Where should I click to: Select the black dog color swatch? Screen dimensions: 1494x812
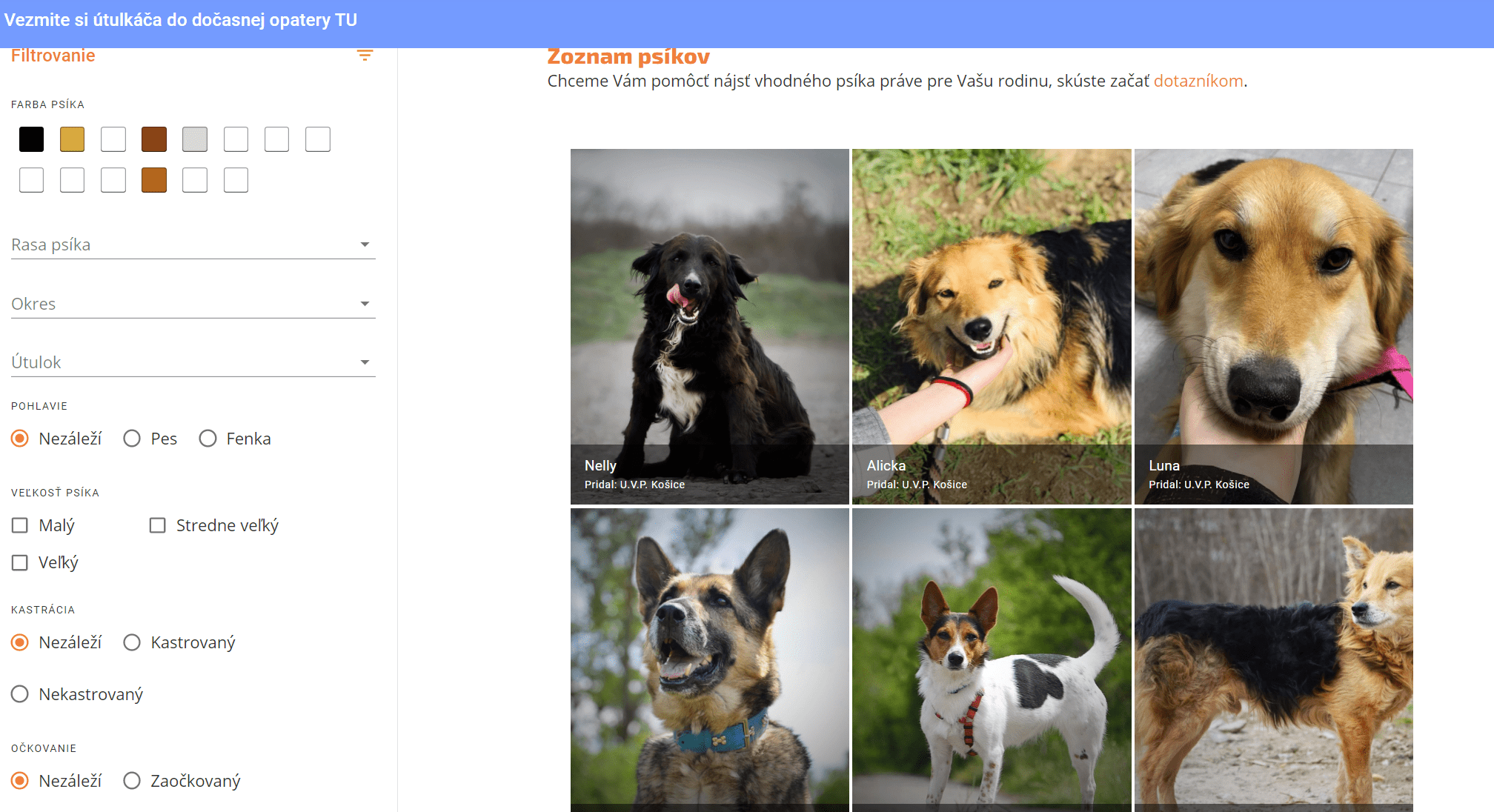tap(31, 139)
